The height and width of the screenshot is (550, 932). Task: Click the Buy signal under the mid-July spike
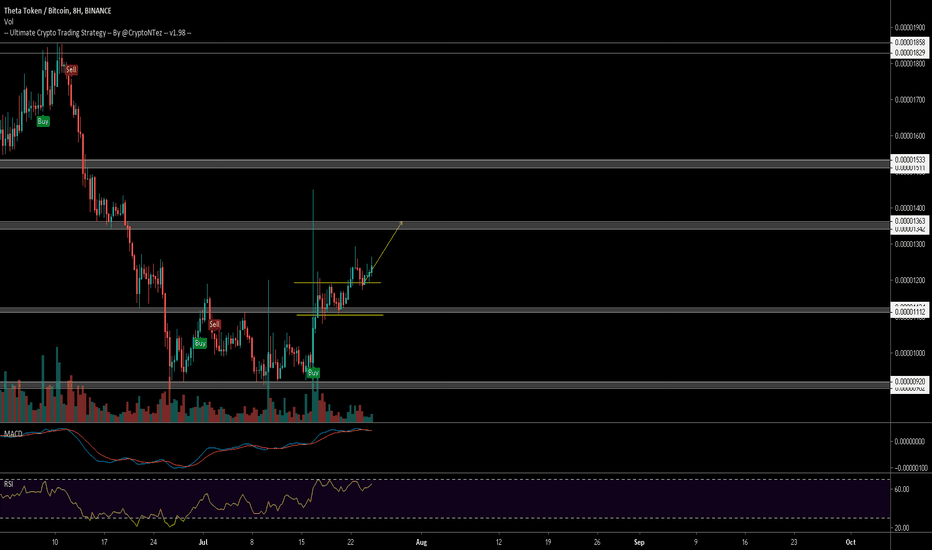[313, 373]
